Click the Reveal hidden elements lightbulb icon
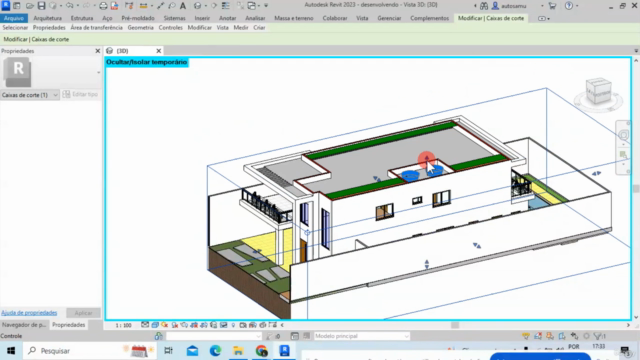The width and height of the screenshot is (640, 360). point(233,325)
